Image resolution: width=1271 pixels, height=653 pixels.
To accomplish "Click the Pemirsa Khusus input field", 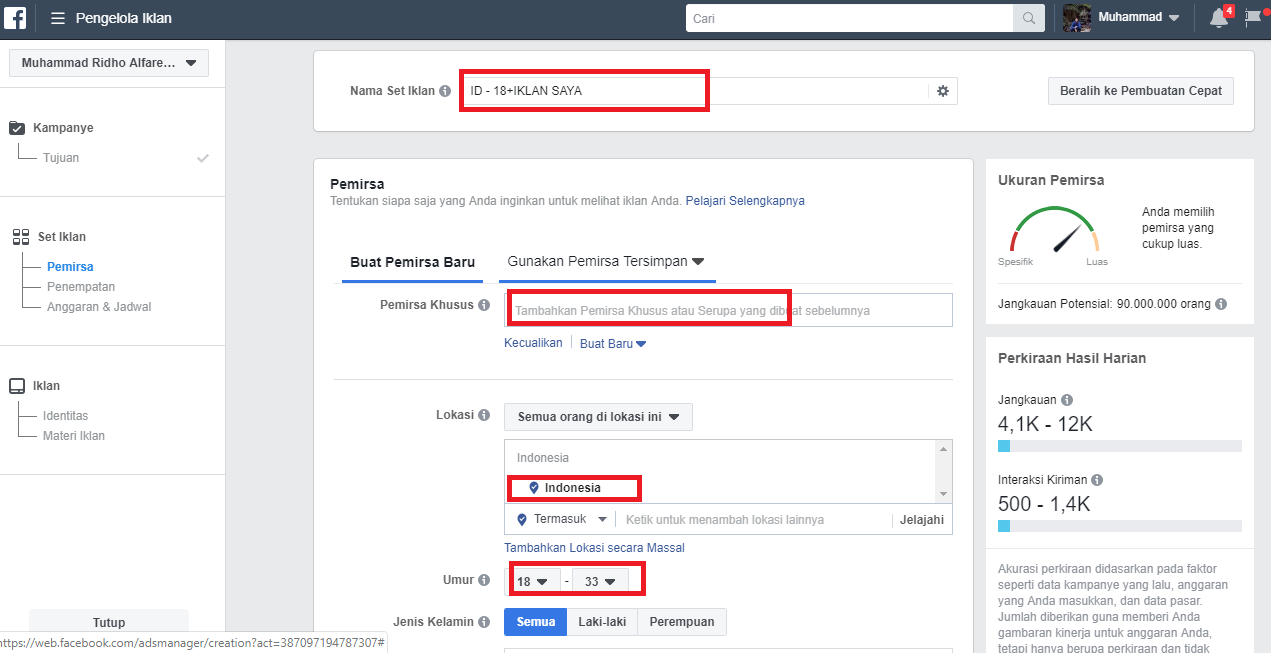I will pyautogui.click(x=728, y=310).
